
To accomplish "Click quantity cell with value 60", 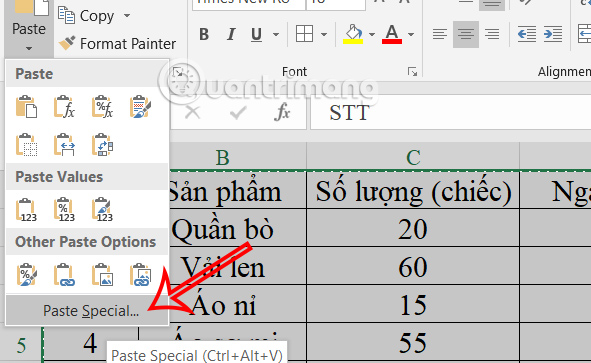I will (413, 267).
